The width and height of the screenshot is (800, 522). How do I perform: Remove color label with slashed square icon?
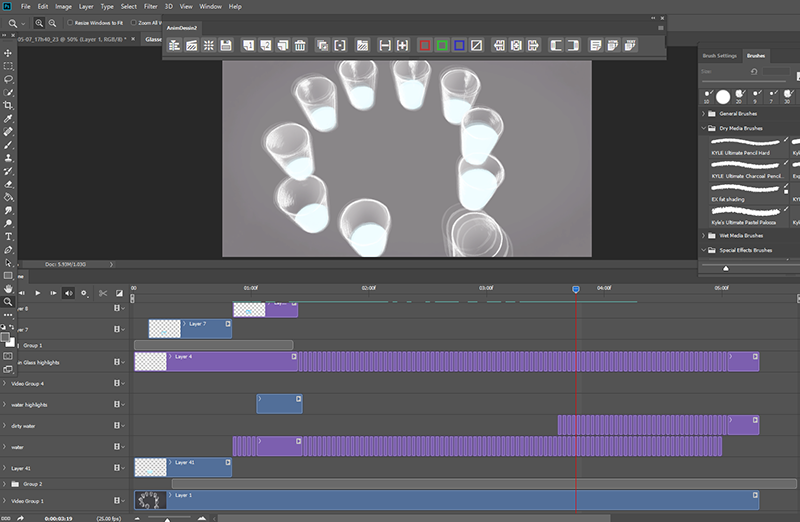click(x=477, y=45)
